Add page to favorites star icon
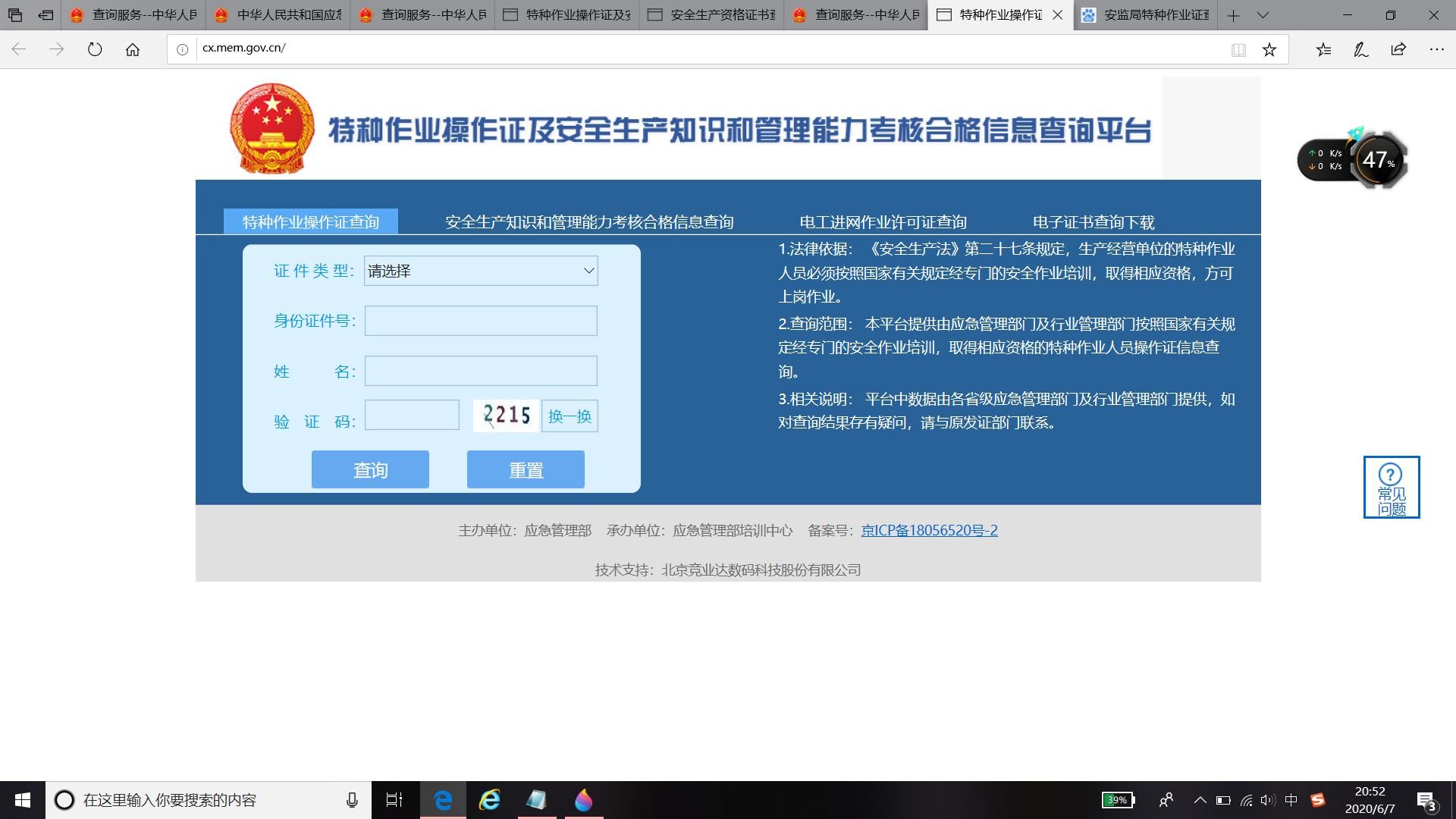 [x=1269, y=49]
